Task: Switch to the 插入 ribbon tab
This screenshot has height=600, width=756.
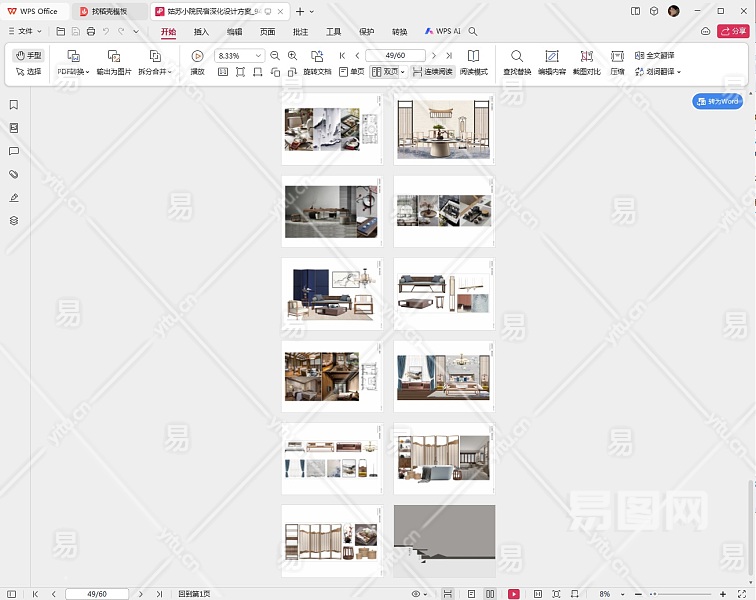Action: point(201,31)
